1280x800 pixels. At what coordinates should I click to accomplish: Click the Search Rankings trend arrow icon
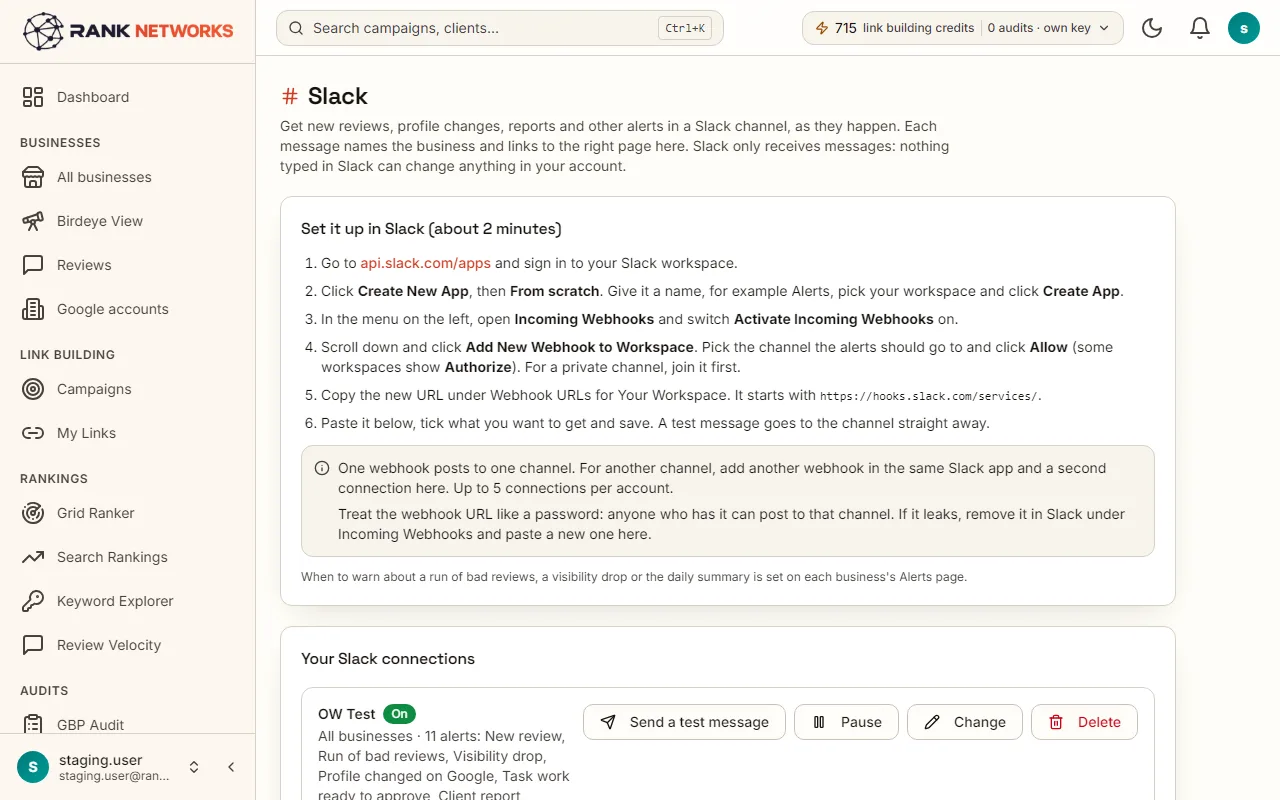33,557
